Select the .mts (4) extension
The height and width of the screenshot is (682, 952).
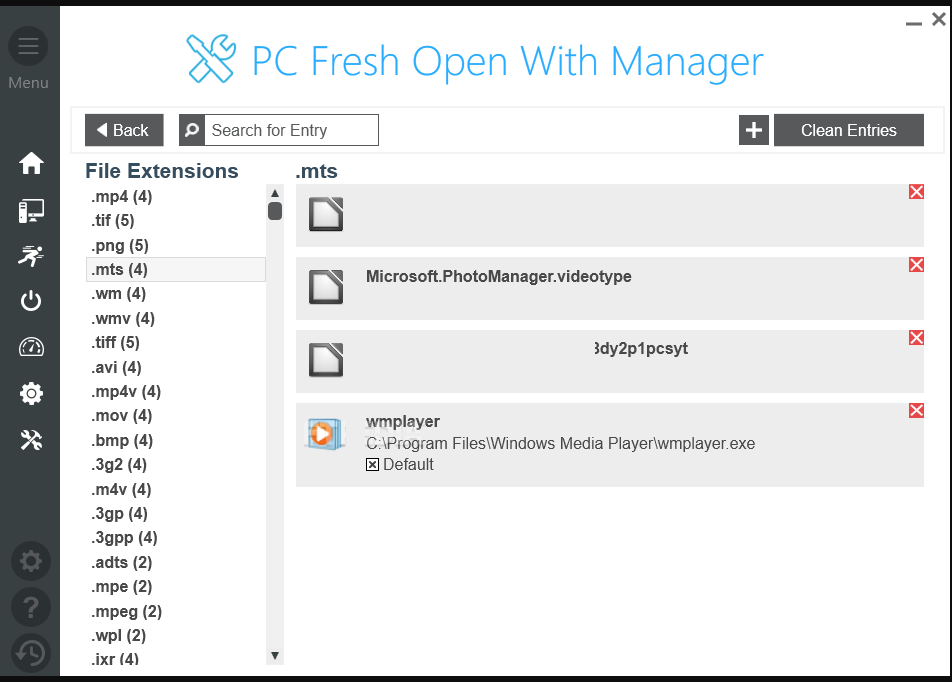175,270
